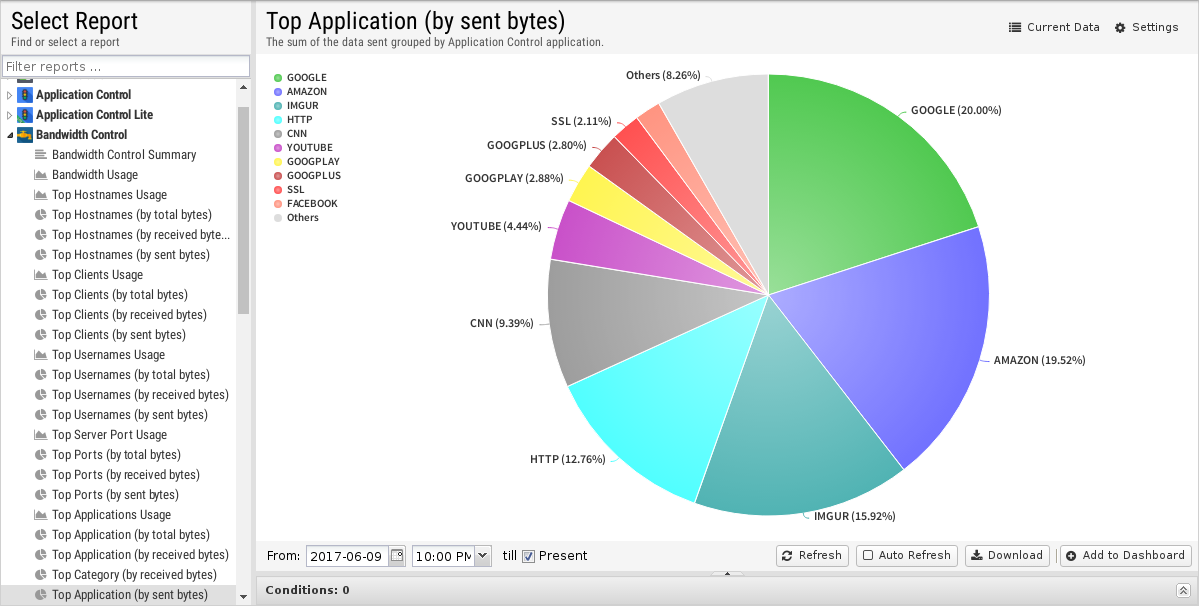The image size is (1199, 606).
Task: Open Top Application (by sent bytes) report
Action: pos(130,595)
